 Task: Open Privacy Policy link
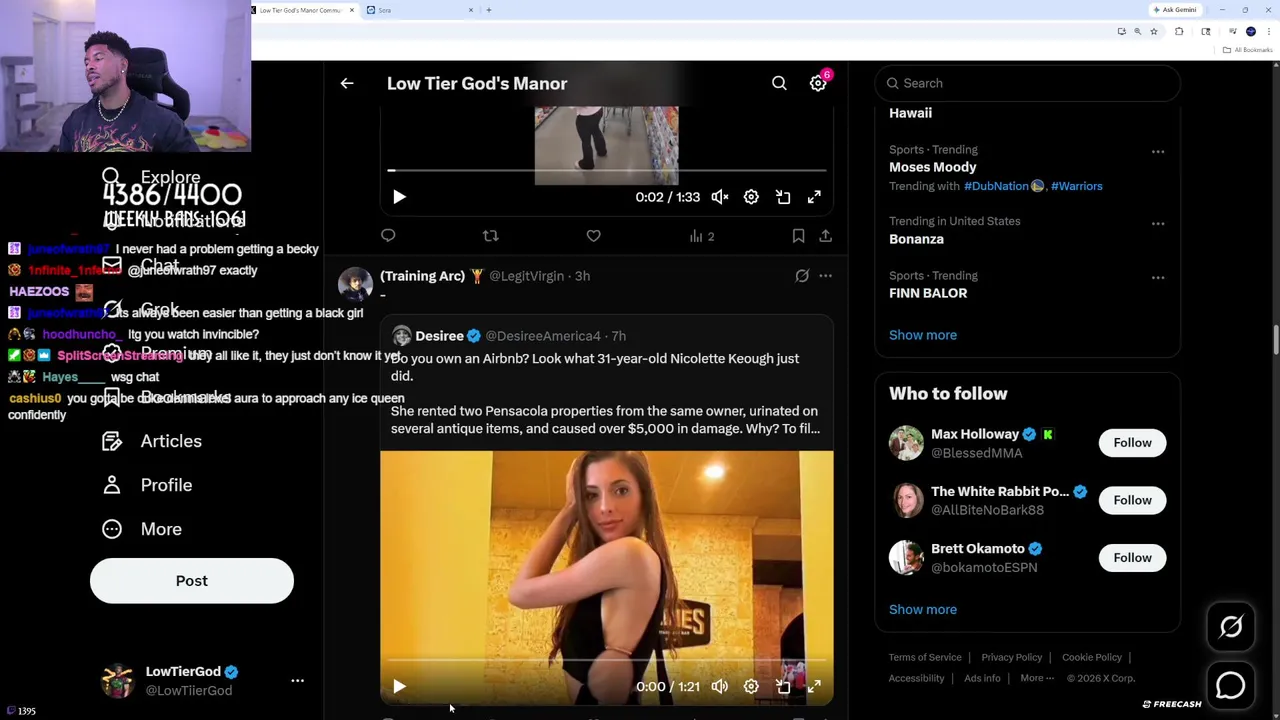pos(1011,657)
